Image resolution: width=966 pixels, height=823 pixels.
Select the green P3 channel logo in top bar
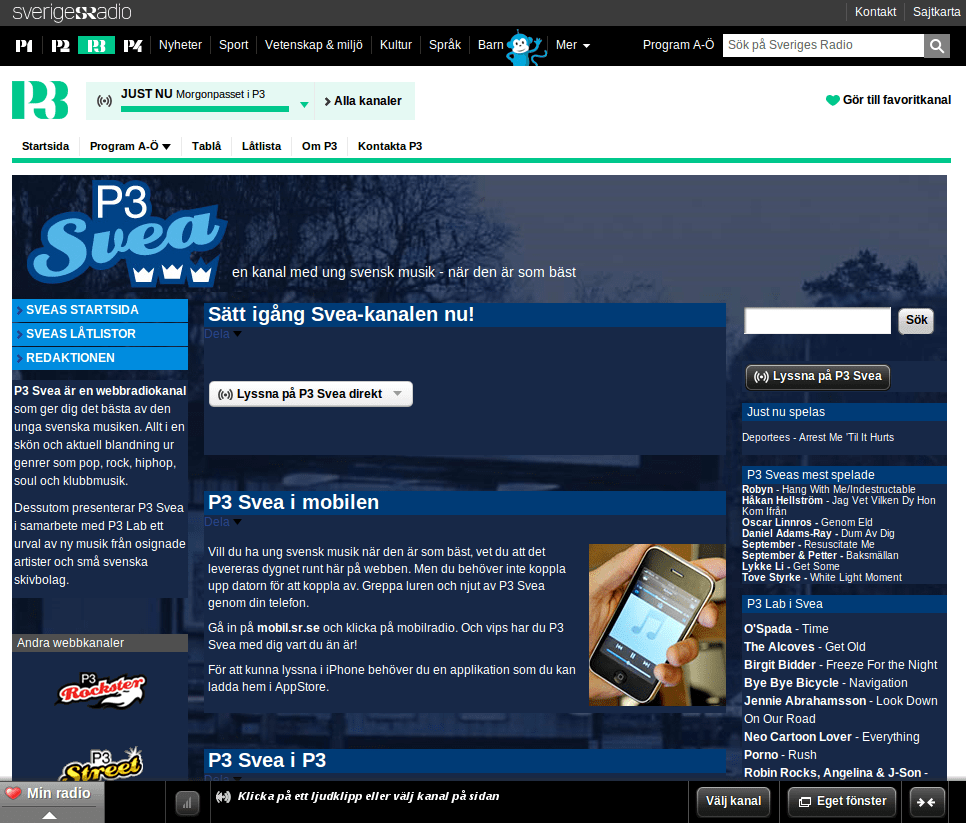[x=96, y=46]
